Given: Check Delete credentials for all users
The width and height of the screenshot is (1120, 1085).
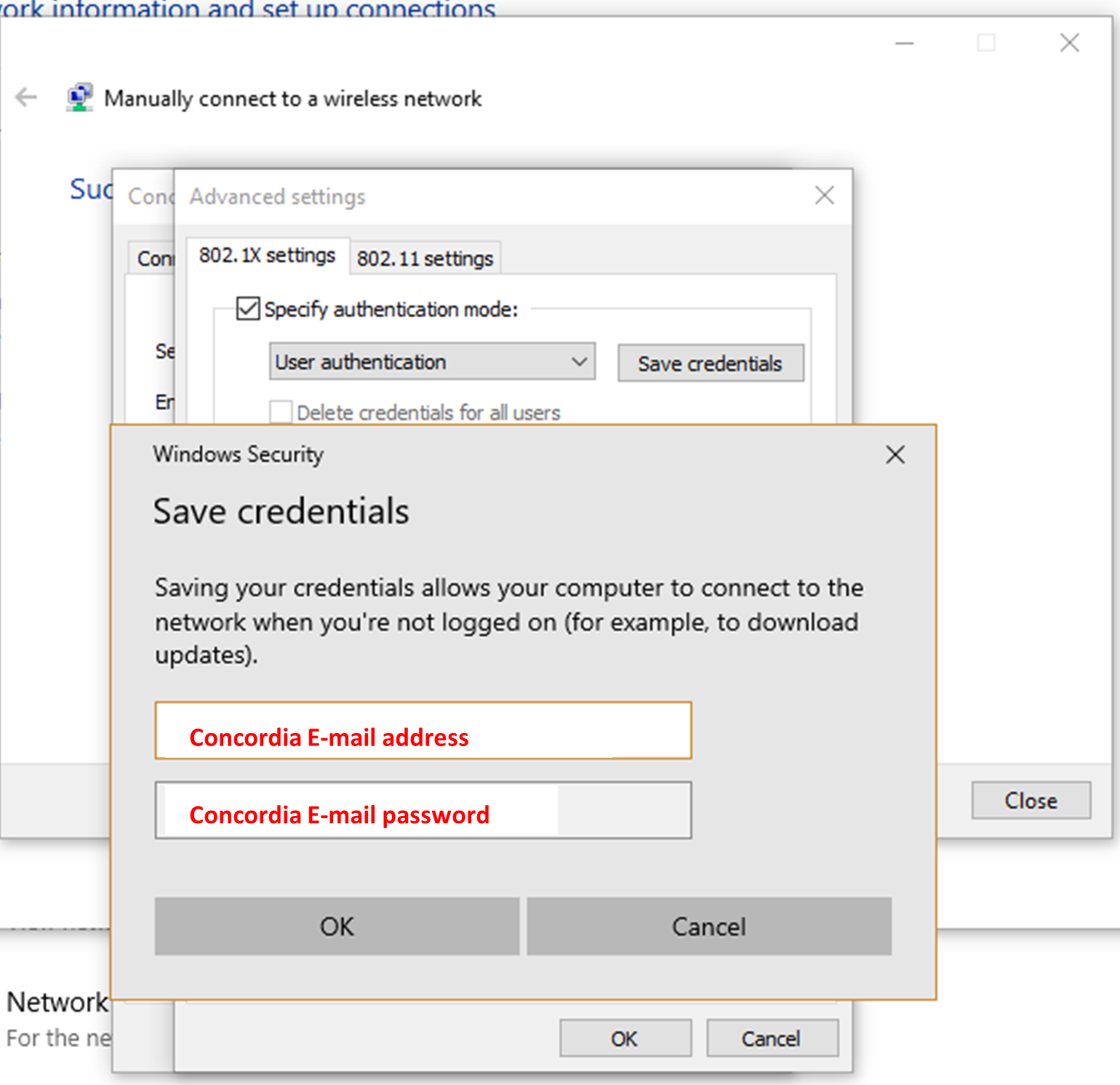Looking at the screenshot, I should point(281,412).
